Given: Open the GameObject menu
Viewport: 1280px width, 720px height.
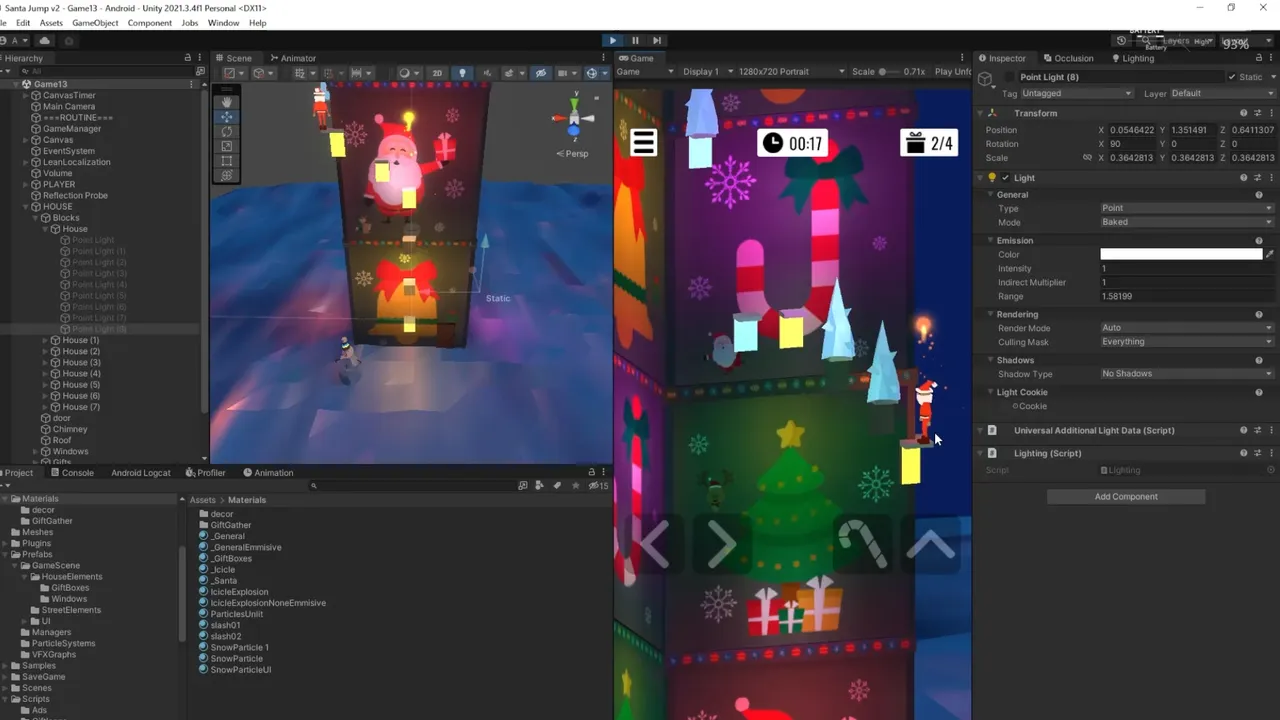Looking at the screenshot, I should point(95,23).
